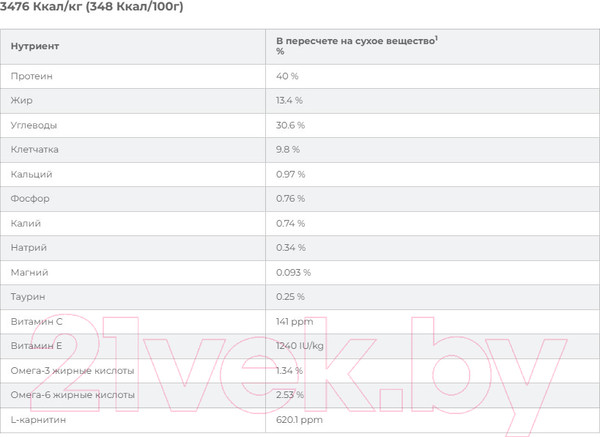Select the Углеводы row label
The height and width of the screenshot is (437, 600).
point(34,125)
